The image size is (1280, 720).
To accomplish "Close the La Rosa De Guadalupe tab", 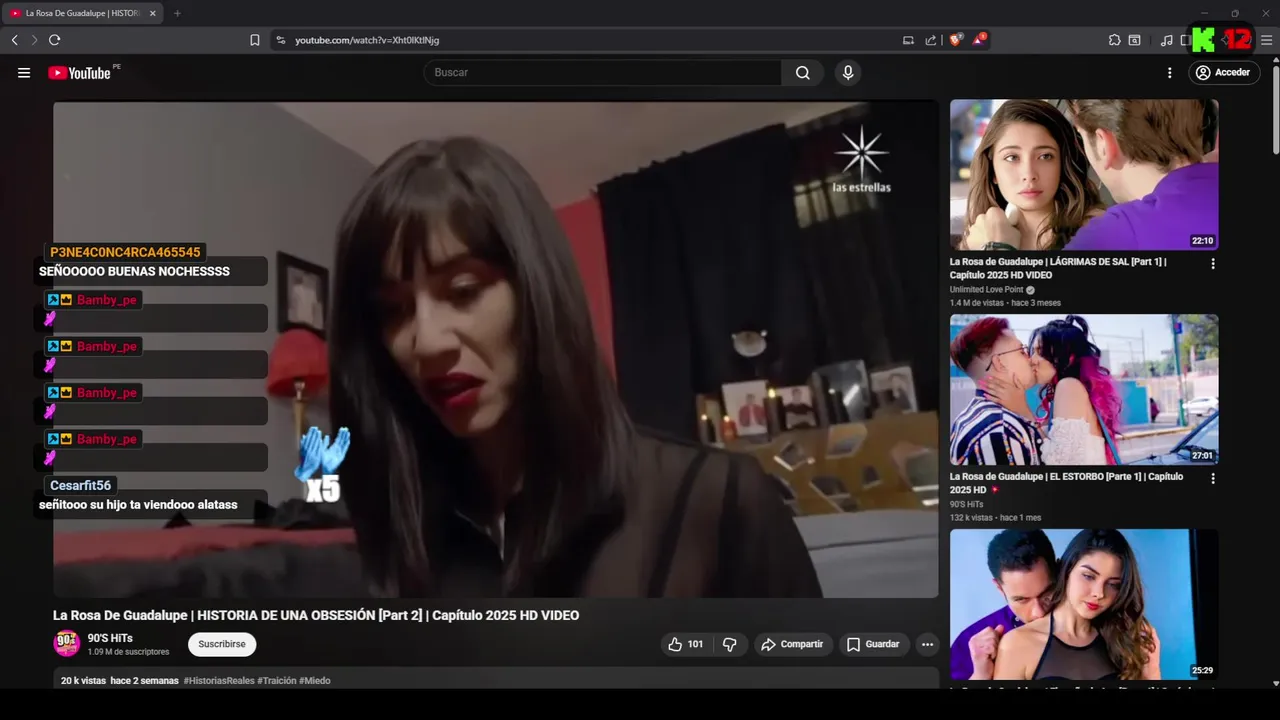I will click(x=153, y=13).
